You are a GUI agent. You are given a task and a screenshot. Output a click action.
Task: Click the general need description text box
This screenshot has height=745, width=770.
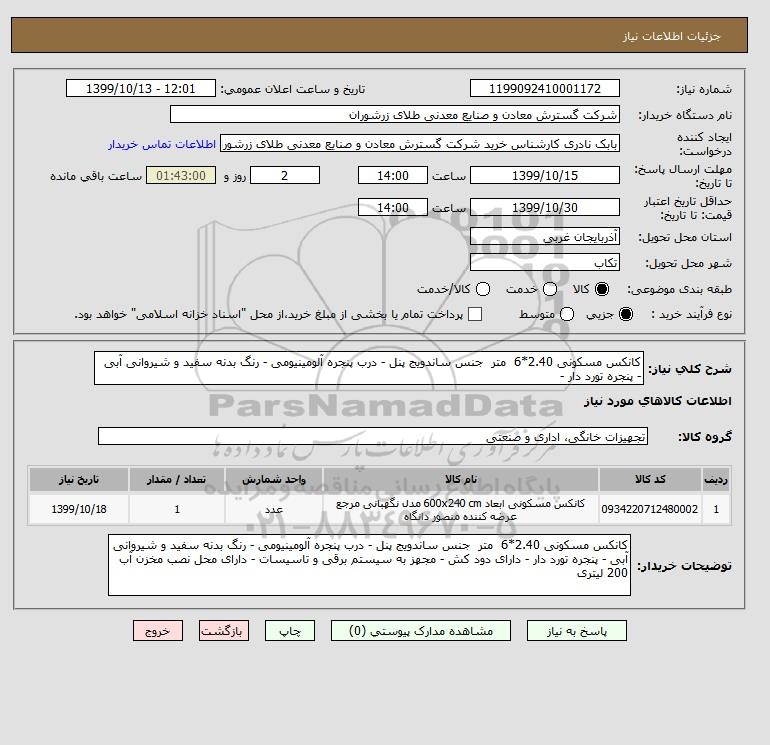click(x=369, y=369)
